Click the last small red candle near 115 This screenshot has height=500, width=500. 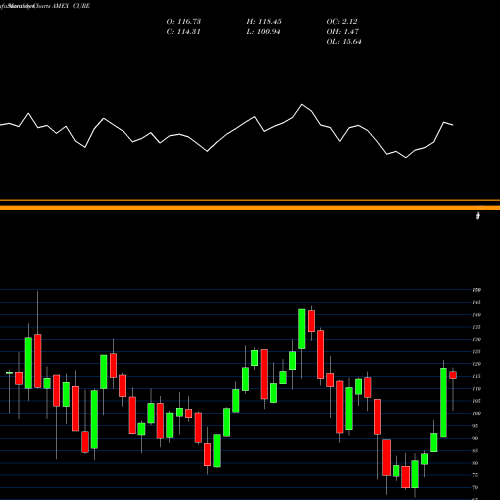(453, 375)
